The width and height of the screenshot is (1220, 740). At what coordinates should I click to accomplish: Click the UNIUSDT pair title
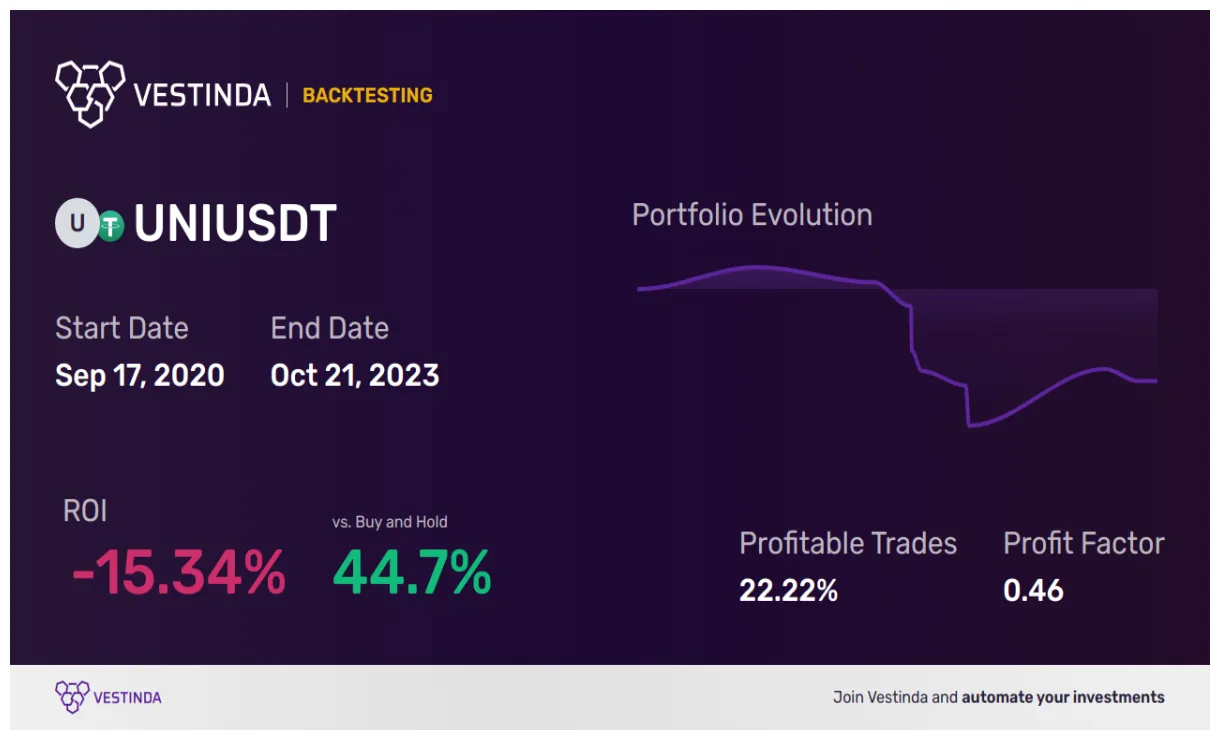point(235,224)
